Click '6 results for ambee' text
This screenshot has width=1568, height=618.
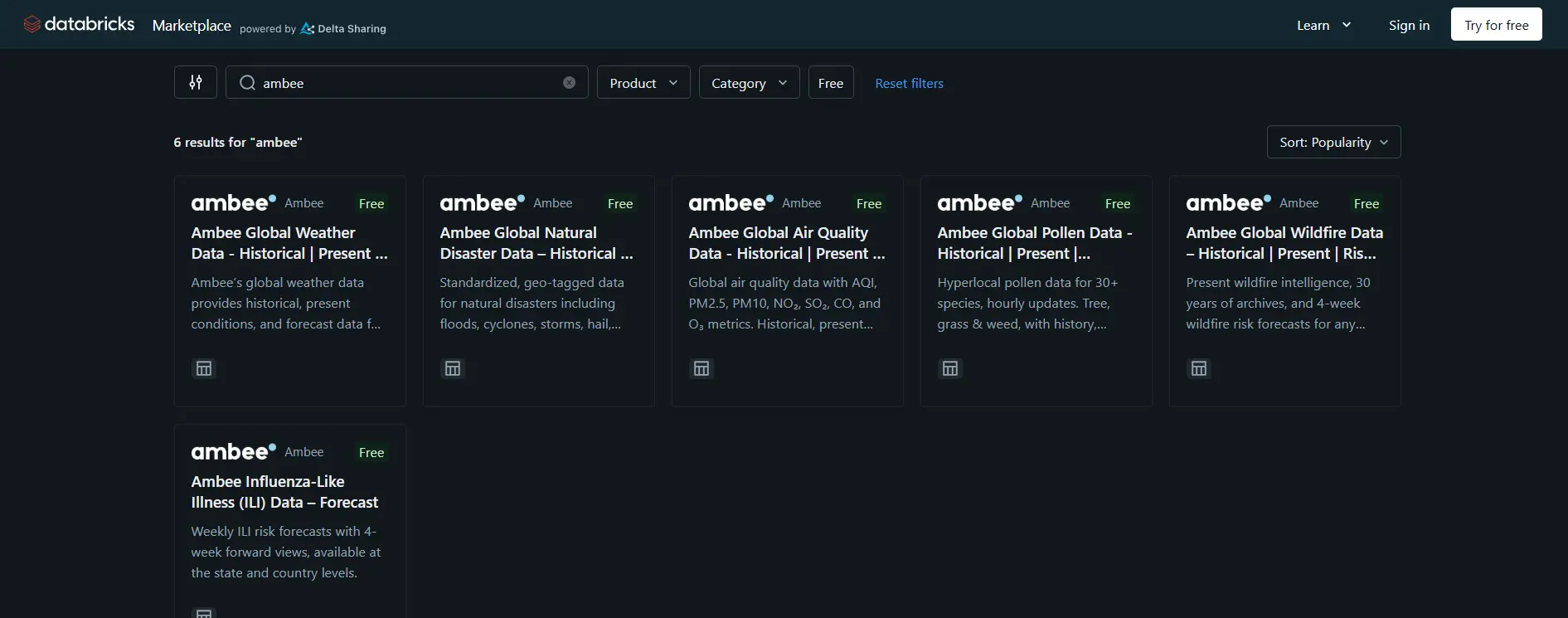point(238,142)
